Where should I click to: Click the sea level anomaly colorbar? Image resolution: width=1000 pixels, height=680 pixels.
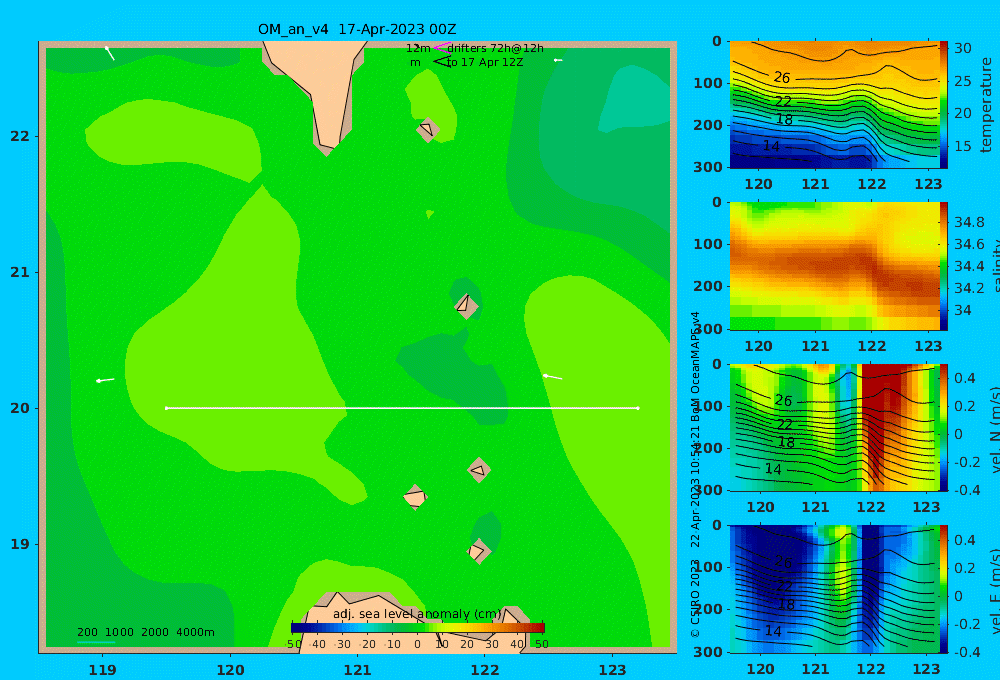[x=418, y=628]
